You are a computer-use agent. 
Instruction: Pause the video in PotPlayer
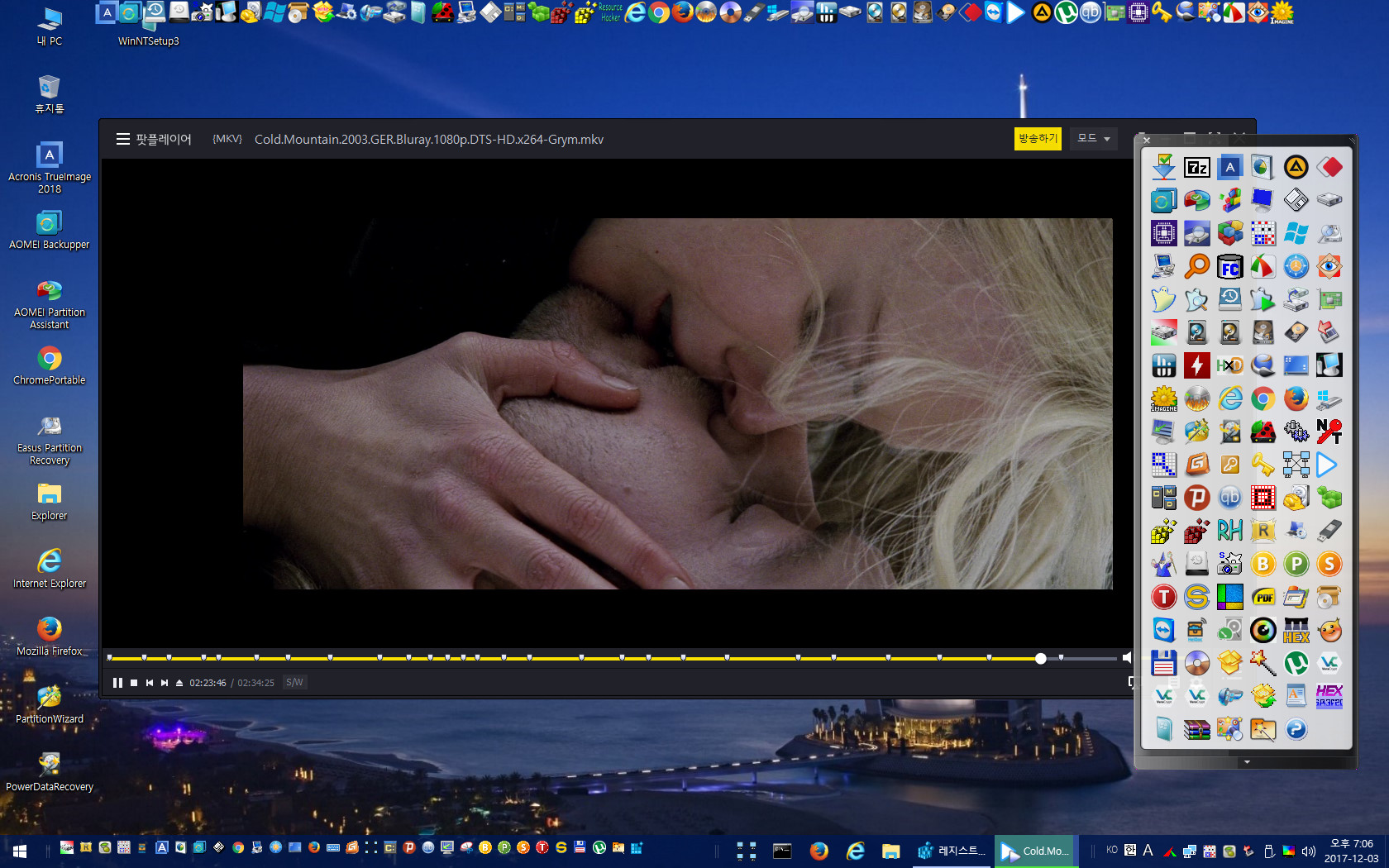pos(117,683)
